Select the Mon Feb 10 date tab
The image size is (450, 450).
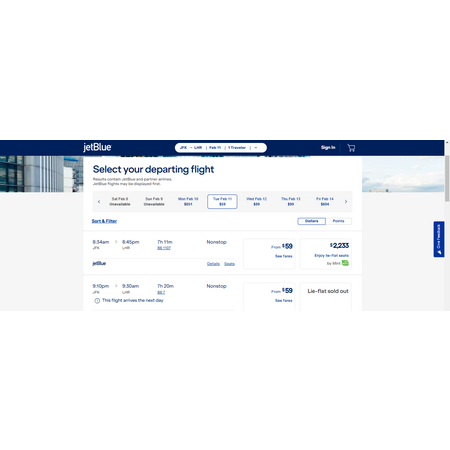tap(188, 201)
